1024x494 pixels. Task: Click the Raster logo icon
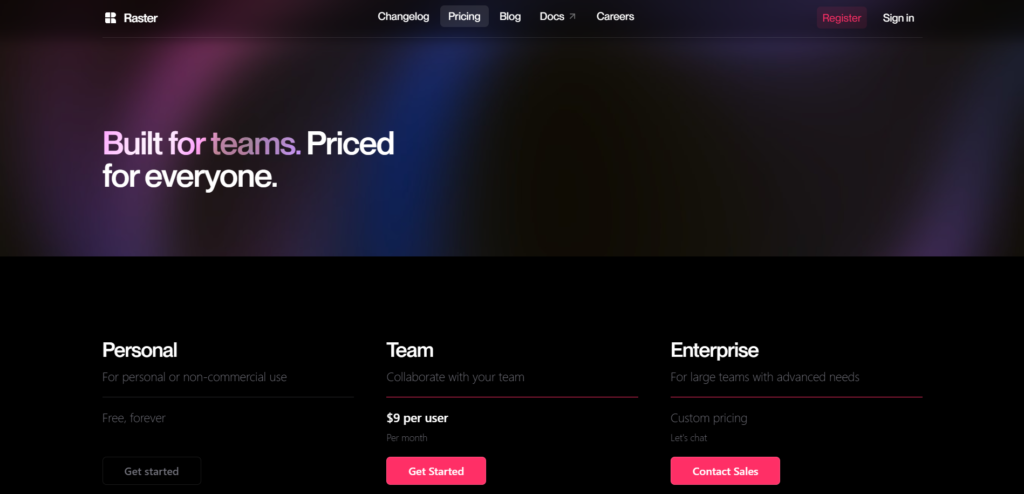point(110,17)
